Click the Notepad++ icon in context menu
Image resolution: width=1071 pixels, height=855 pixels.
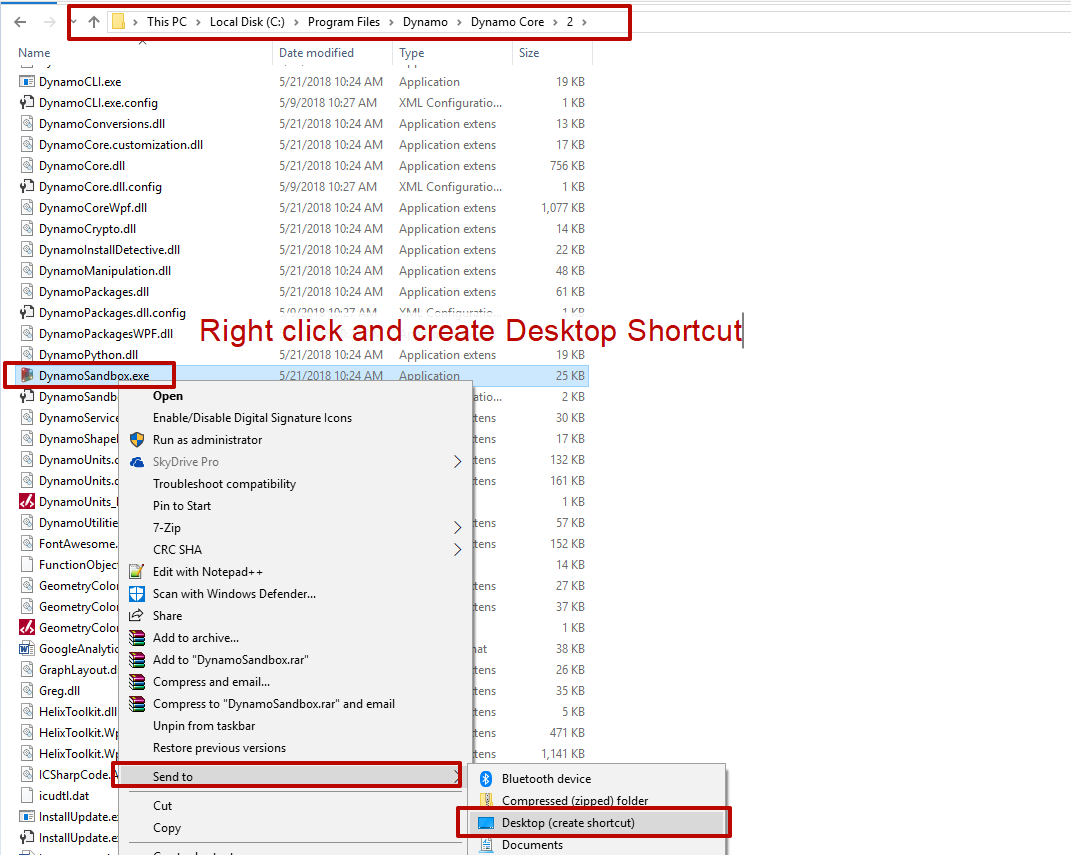pyautogui.click(x=137, y=572)
